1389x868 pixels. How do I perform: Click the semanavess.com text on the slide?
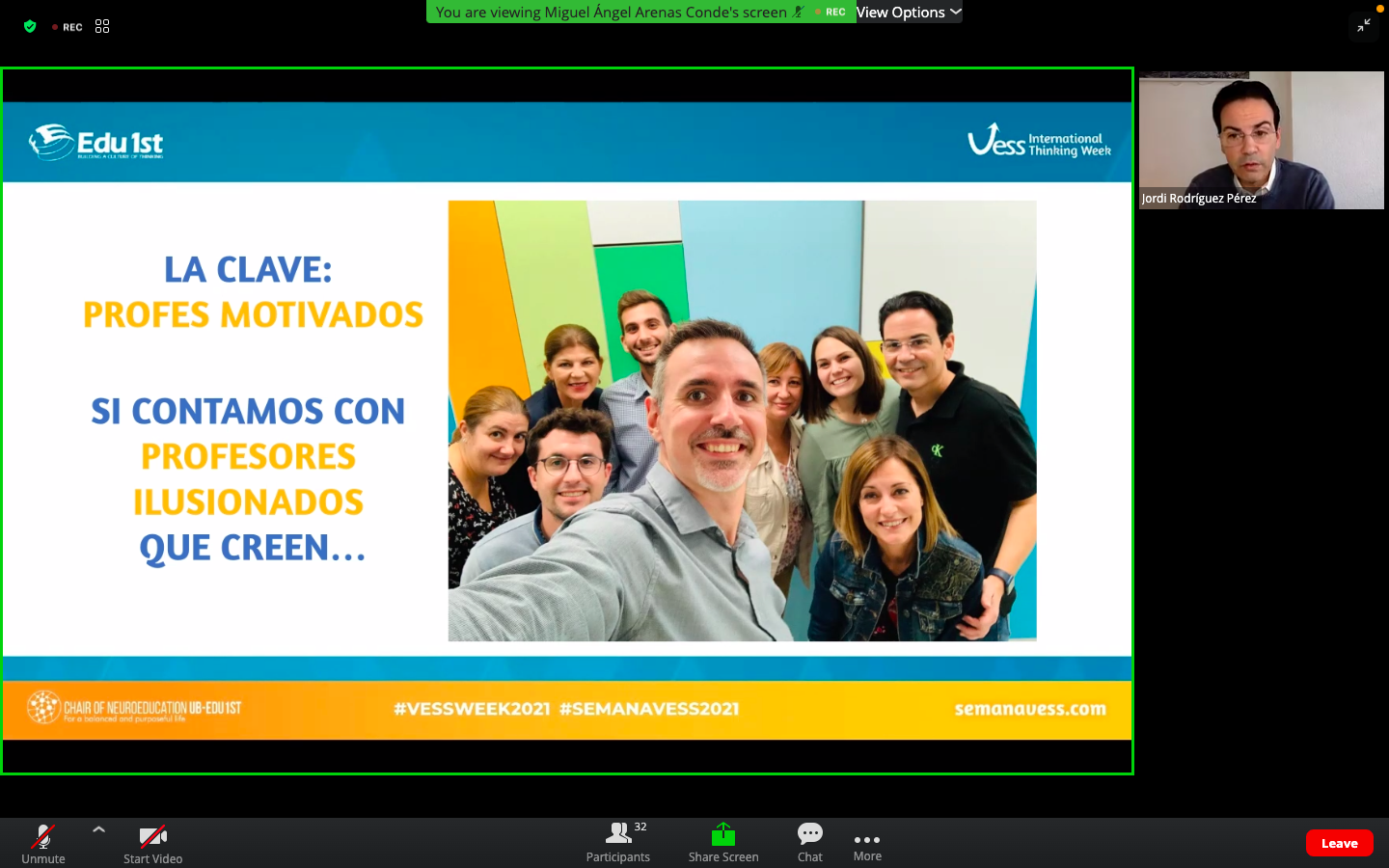(1030, 709)
